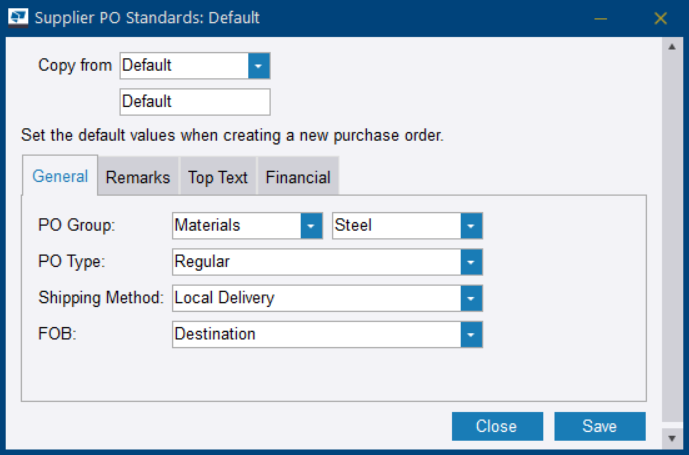
Task: Close the window using X icon
Action: (x=660, y=18)
